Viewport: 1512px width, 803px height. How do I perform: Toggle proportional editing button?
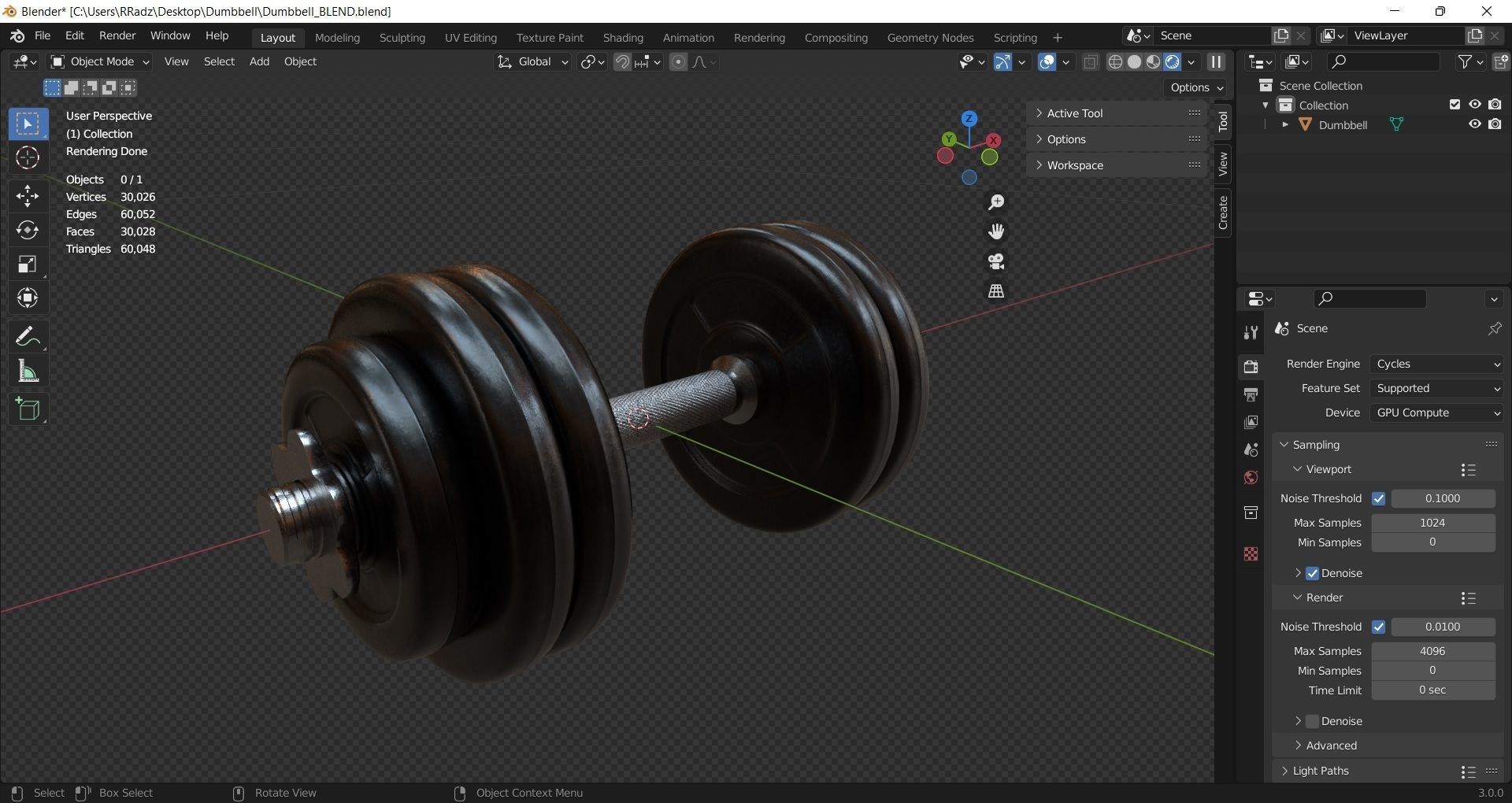[678, 62]
